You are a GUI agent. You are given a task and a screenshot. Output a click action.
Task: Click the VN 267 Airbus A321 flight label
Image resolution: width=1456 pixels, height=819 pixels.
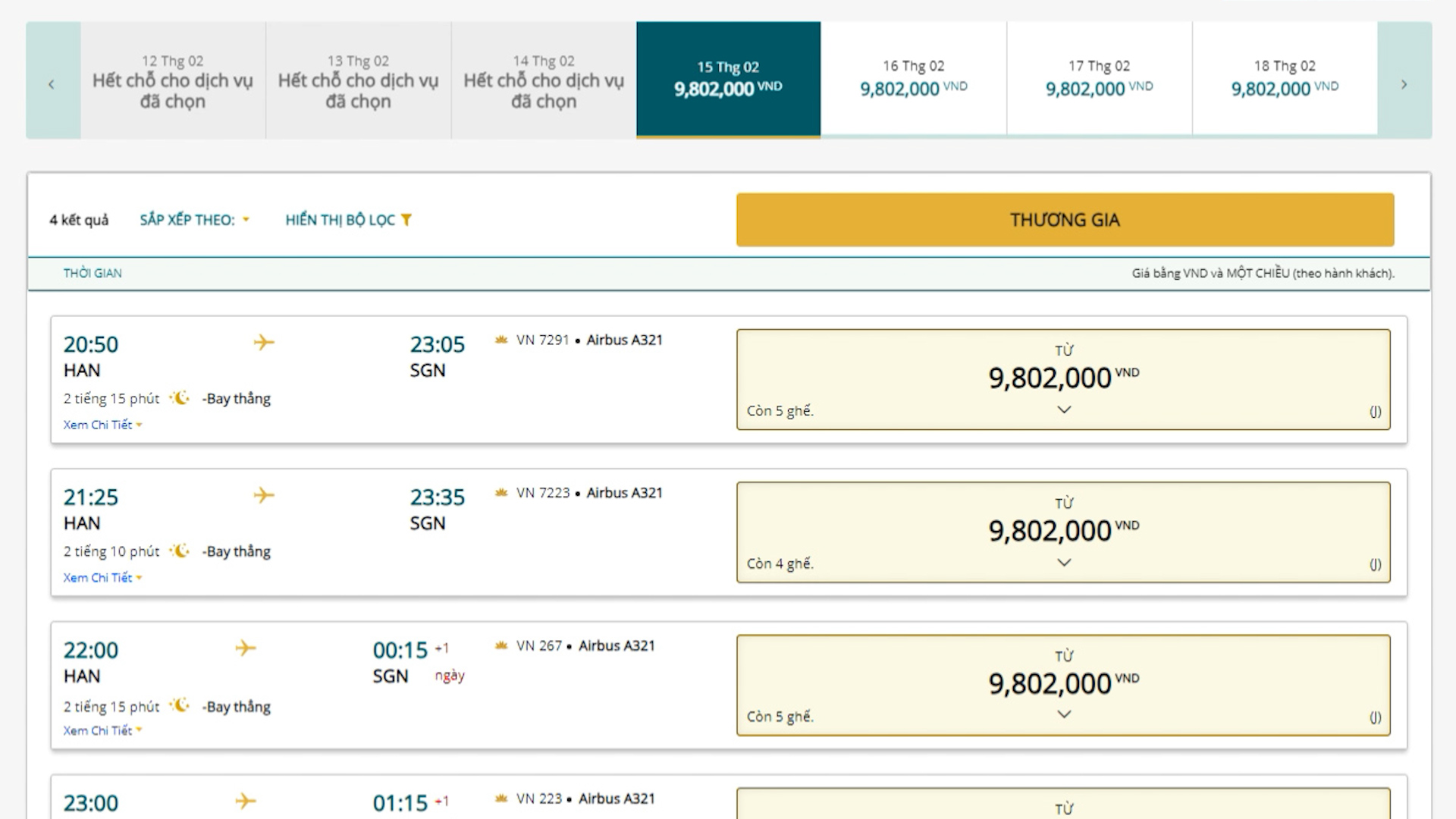pos(585,646)
